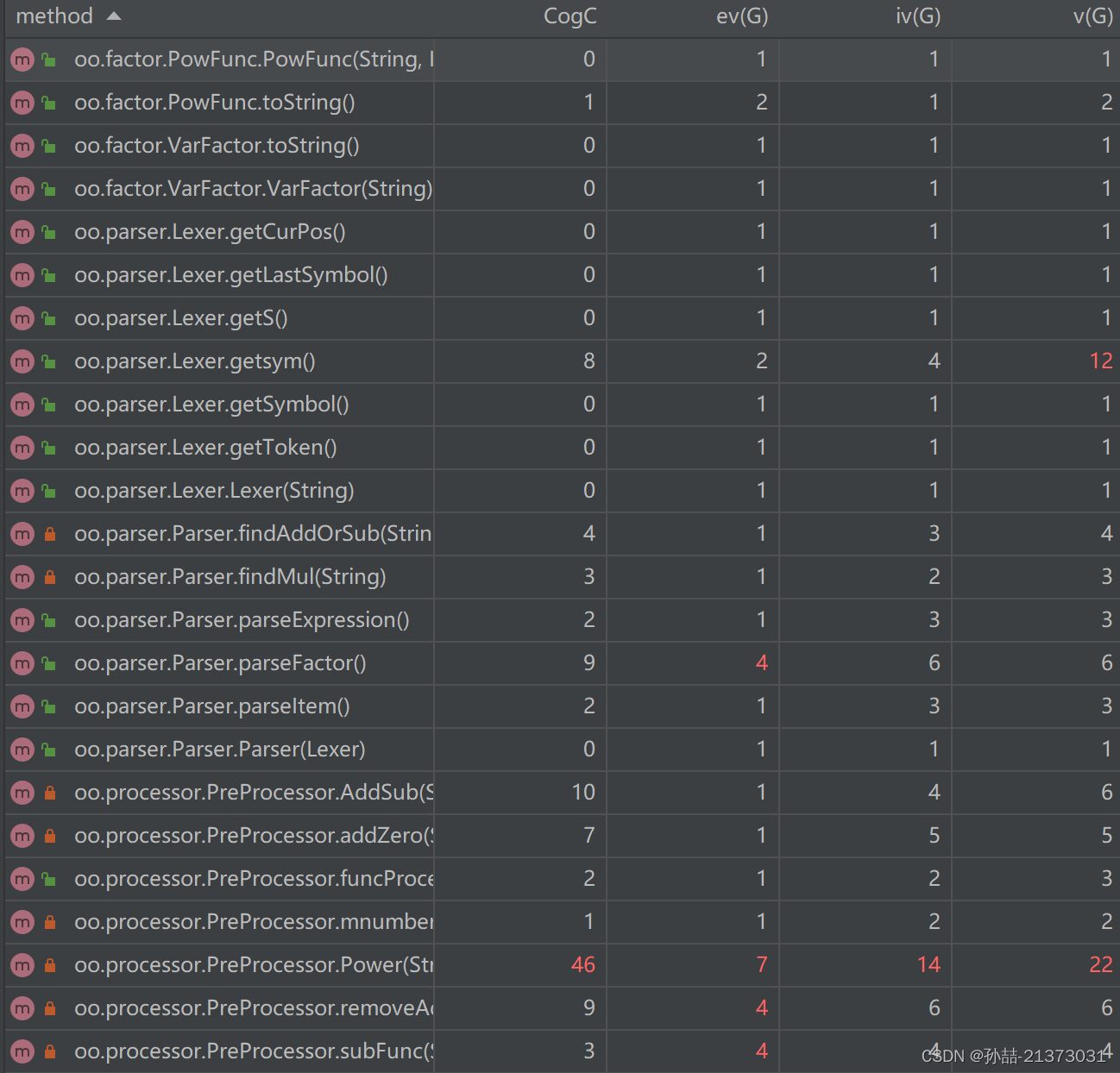Sort by the method column header
The width and height of the screenshot is (1120, 1073).
coord(54,16)
